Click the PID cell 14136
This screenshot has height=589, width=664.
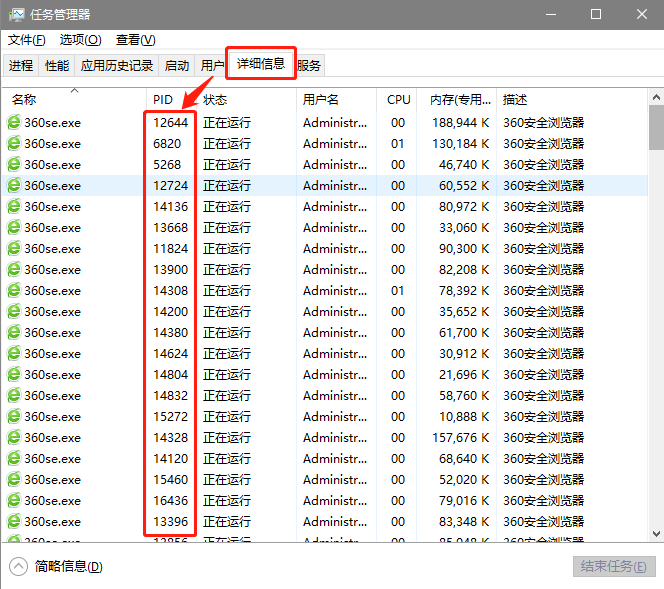click(x=170, y=207)
